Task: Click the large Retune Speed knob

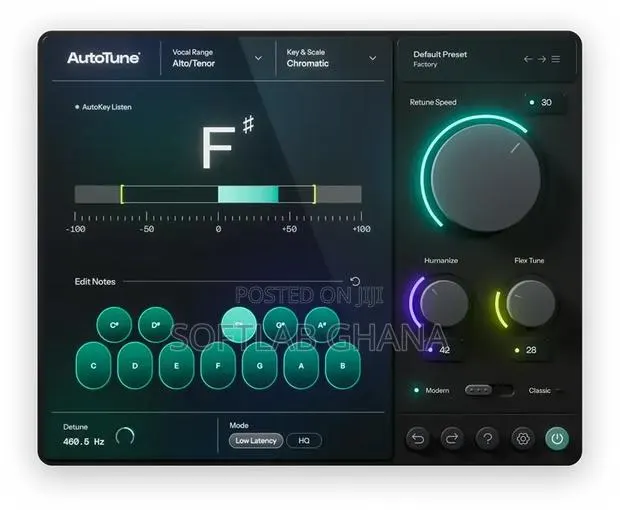Action: 486,178
